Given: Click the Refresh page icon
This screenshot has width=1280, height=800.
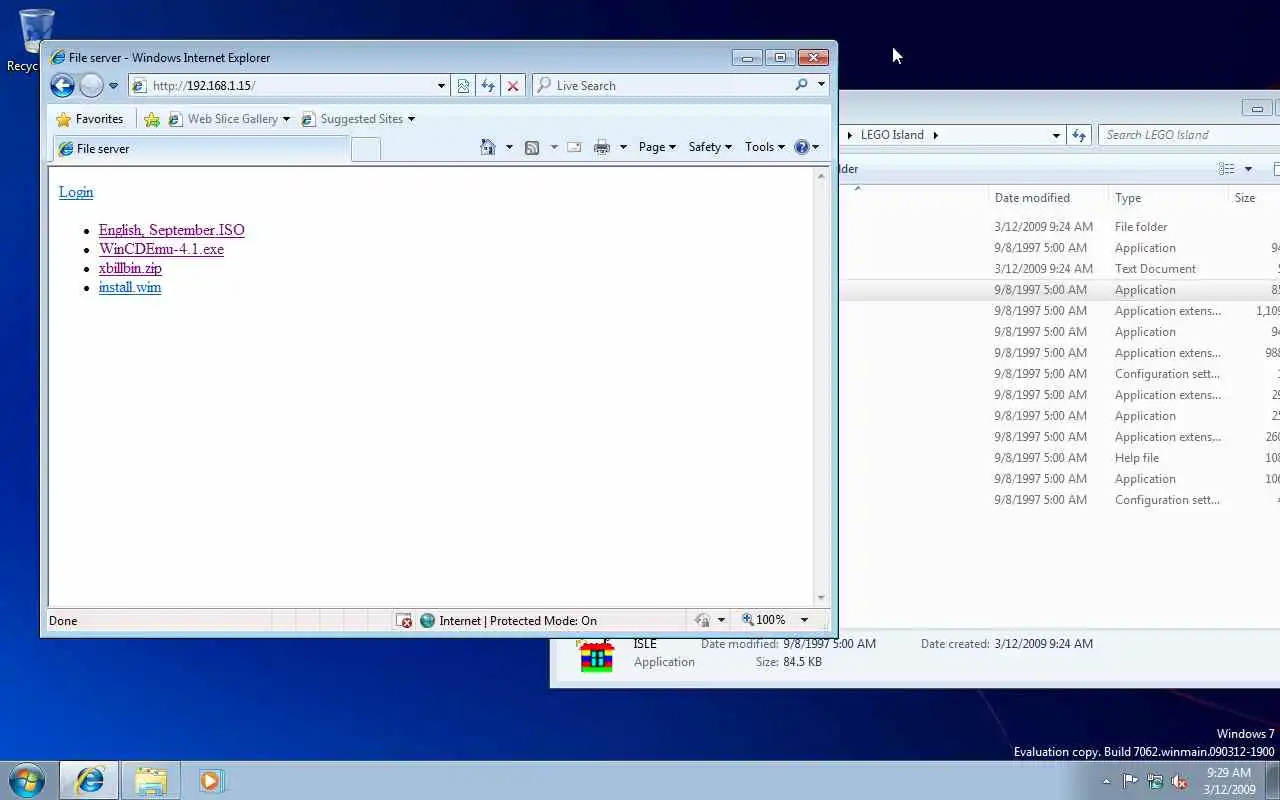Looking at the screenshot, I should pyautogui.click(x=488, y=86).
